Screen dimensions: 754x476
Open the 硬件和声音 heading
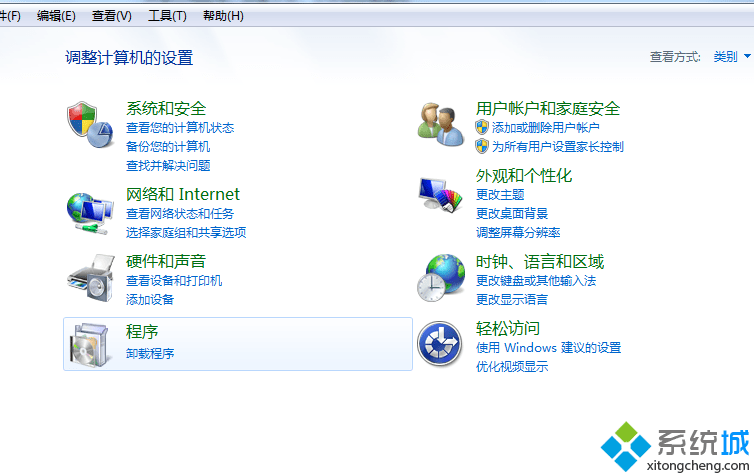pos(166,261)
